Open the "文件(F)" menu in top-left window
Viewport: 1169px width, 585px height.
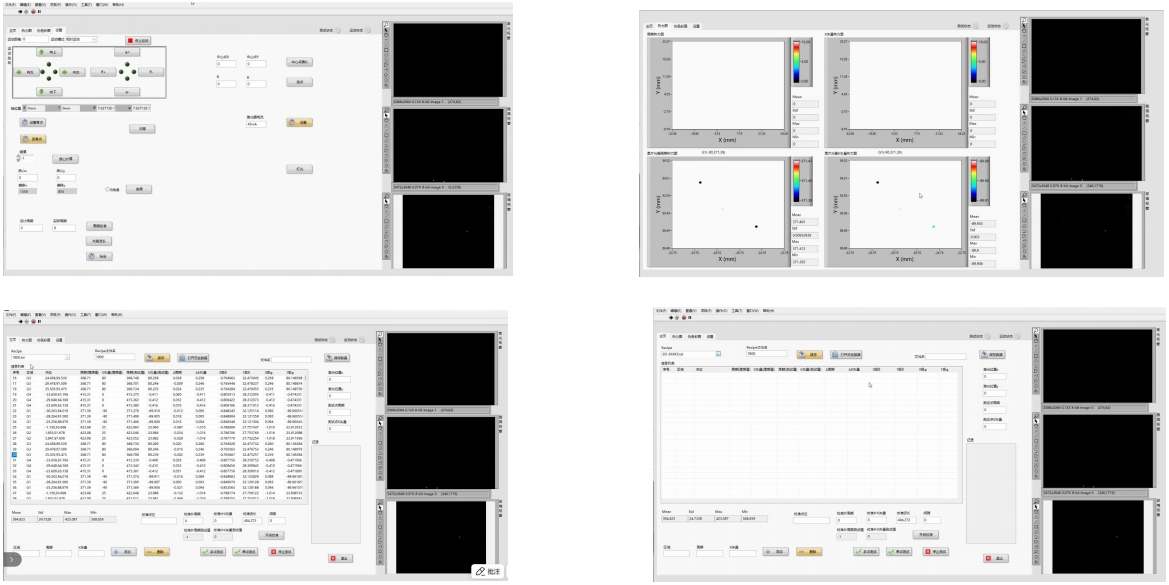pyautogui.click(x=11, y=5)
